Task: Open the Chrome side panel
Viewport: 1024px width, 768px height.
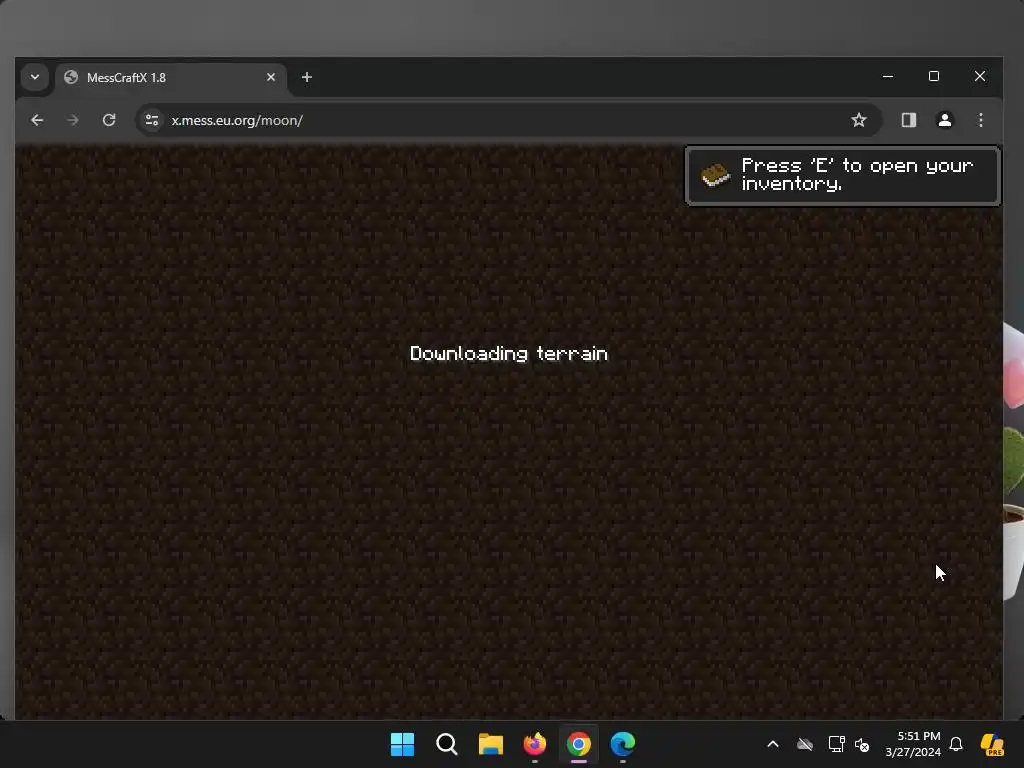Action: coord(908,120)
